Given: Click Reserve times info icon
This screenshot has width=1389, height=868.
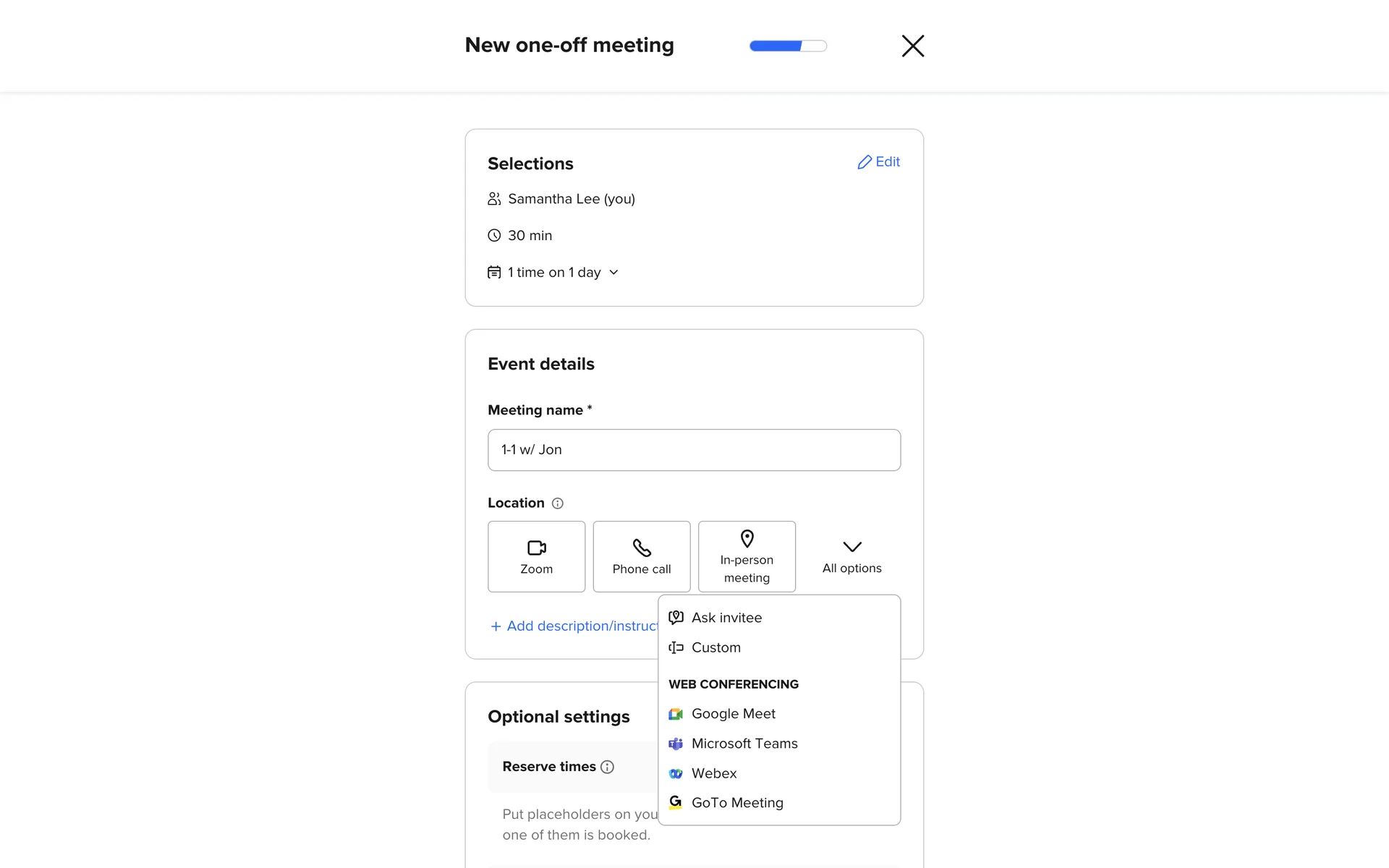Looking at the screenshot, I should point(608,767).
